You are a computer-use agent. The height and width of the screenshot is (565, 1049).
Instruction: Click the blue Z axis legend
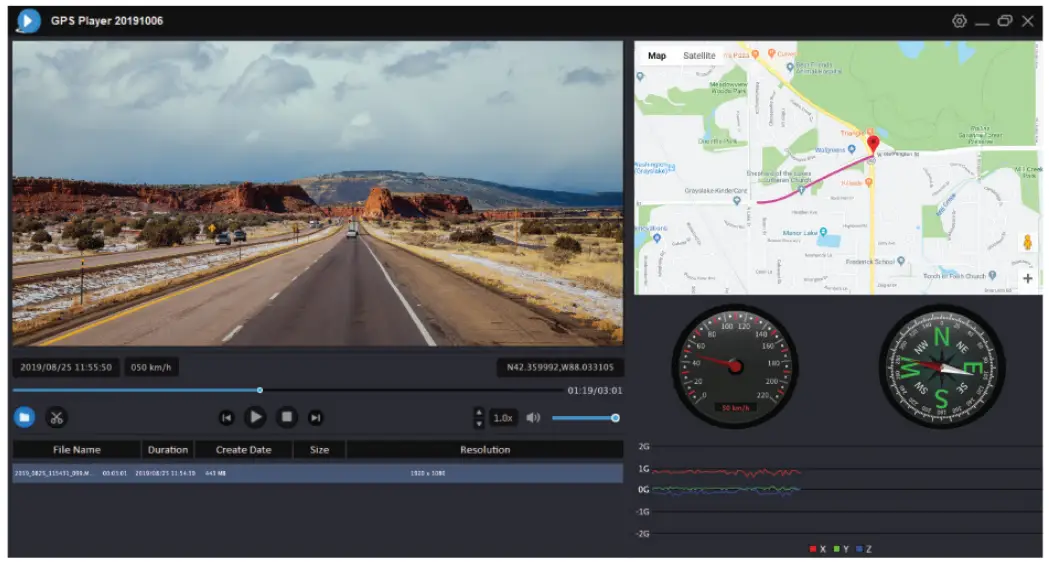point(864,549)
